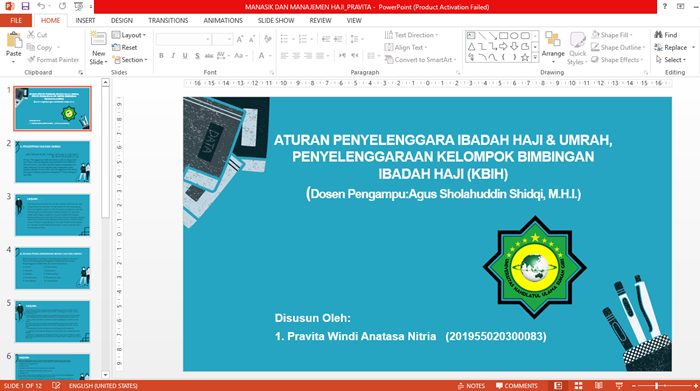This screenshot has width=700, height=391.
Task: Expand the Layout dropdown
Action: click(129, 35)
